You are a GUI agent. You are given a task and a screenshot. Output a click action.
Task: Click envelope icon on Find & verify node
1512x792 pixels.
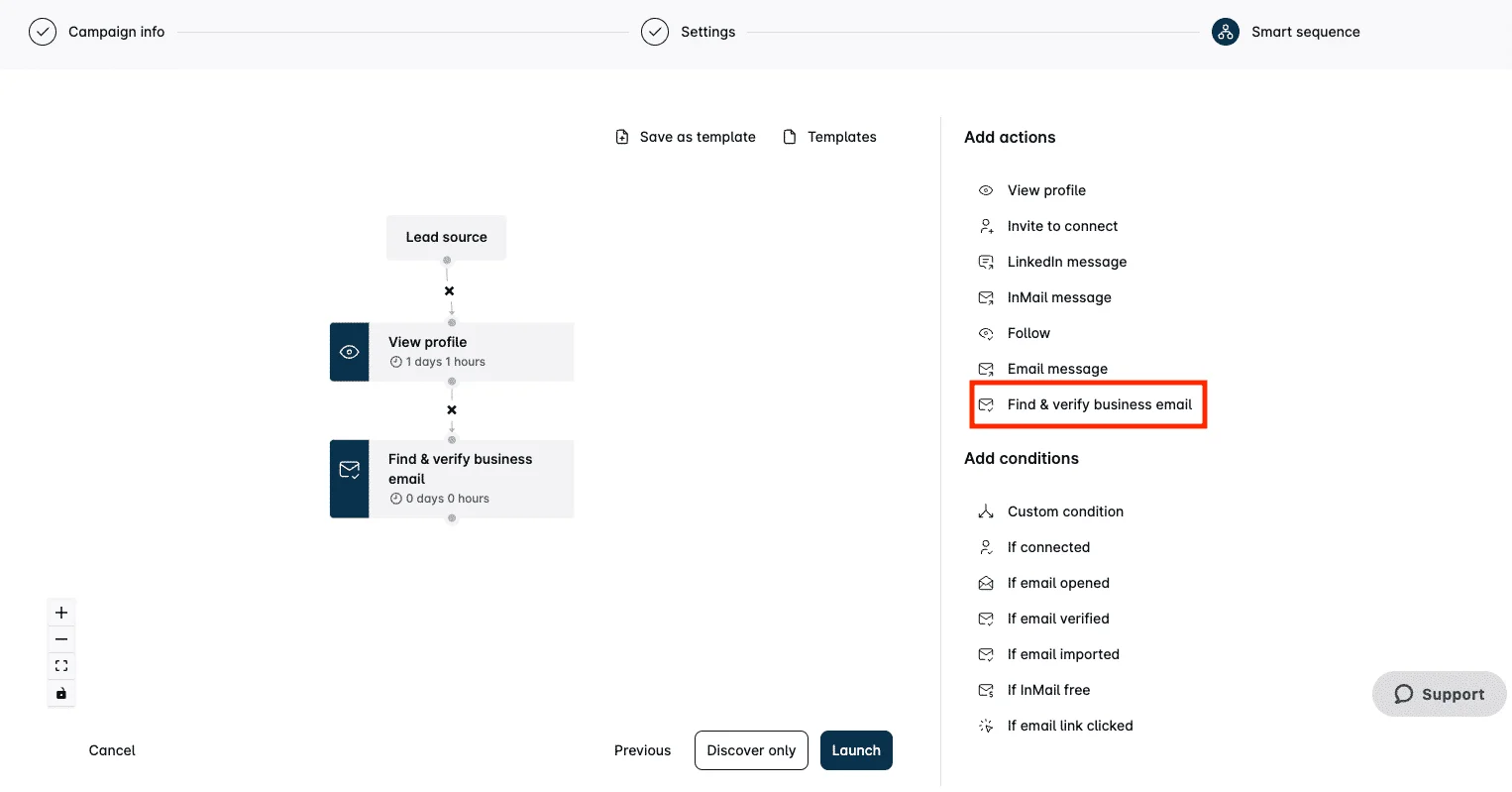click(x=350, y=469)
